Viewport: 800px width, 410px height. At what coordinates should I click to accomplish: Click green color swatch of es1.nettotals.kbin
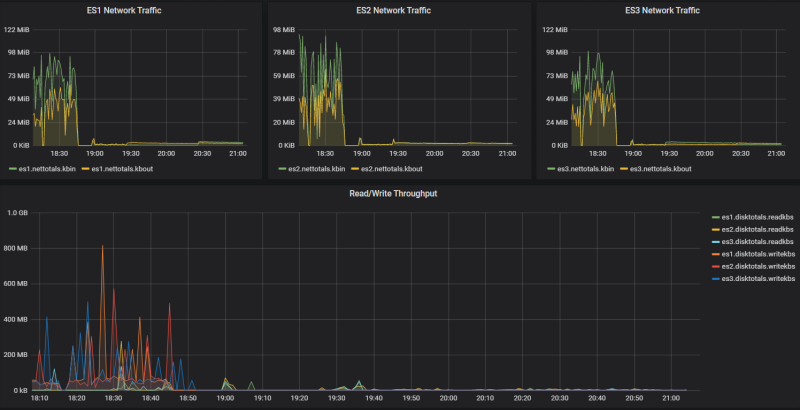click(x=13, y=169)
